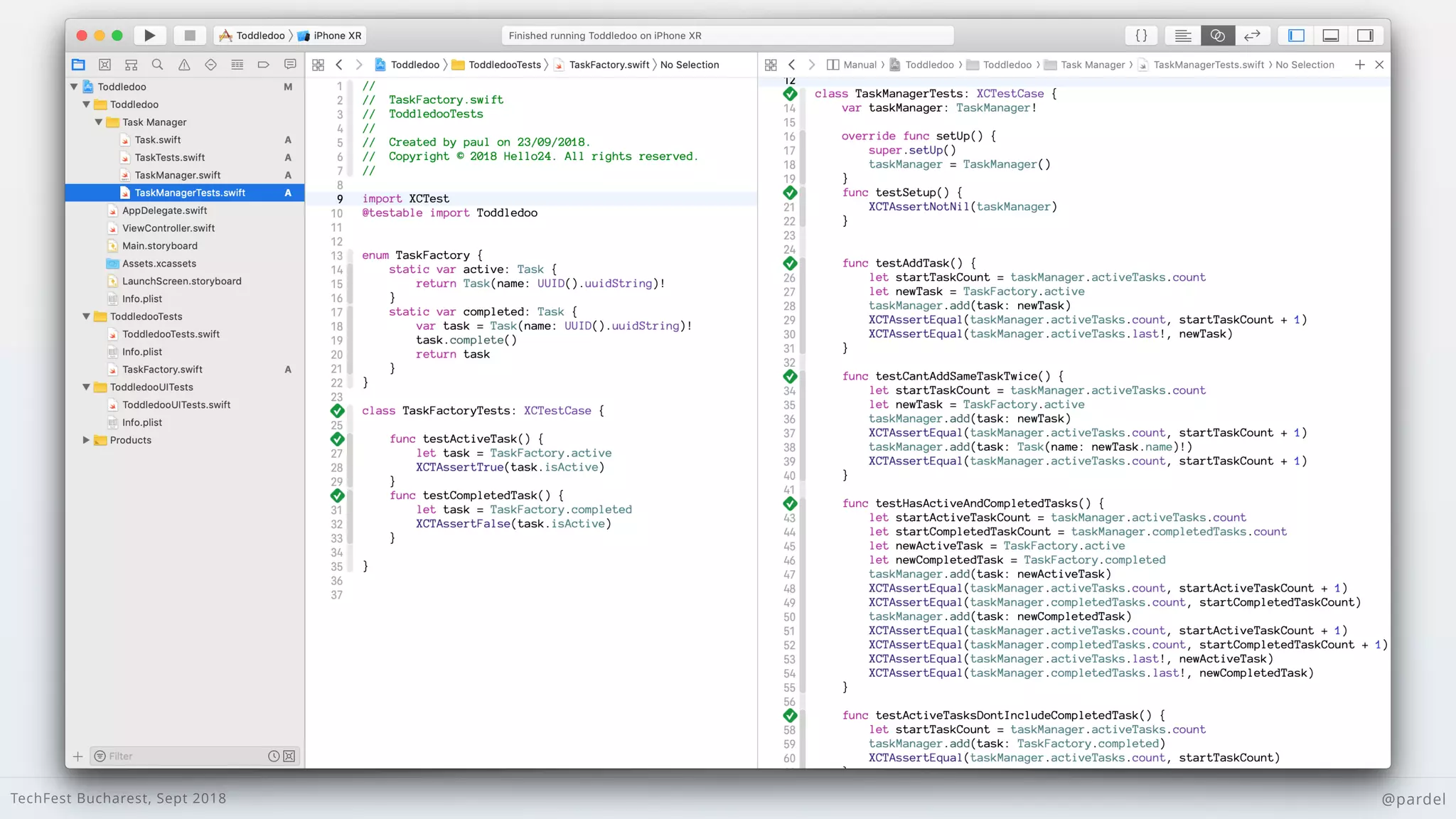
Task: Click the Stop button in toolbar
Action: (x=190, y=36)
